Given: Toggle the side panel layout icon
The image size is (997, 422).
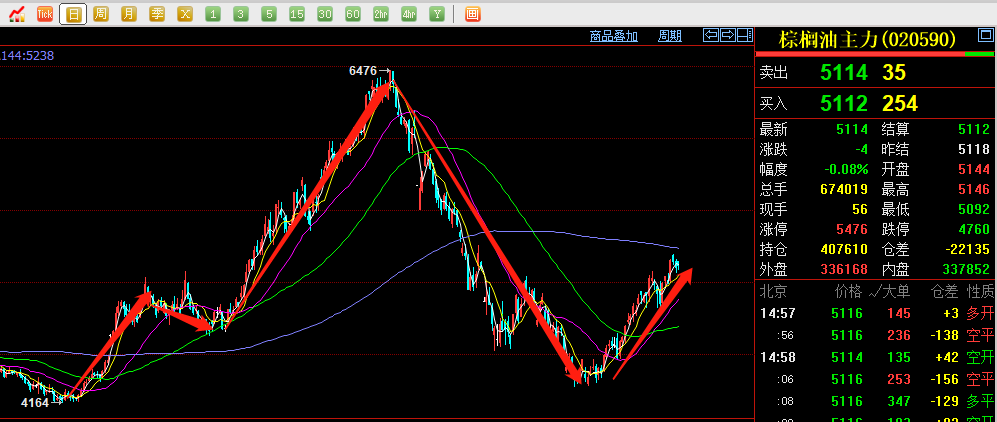Looking at the screenshot, I should pos(745,35).
